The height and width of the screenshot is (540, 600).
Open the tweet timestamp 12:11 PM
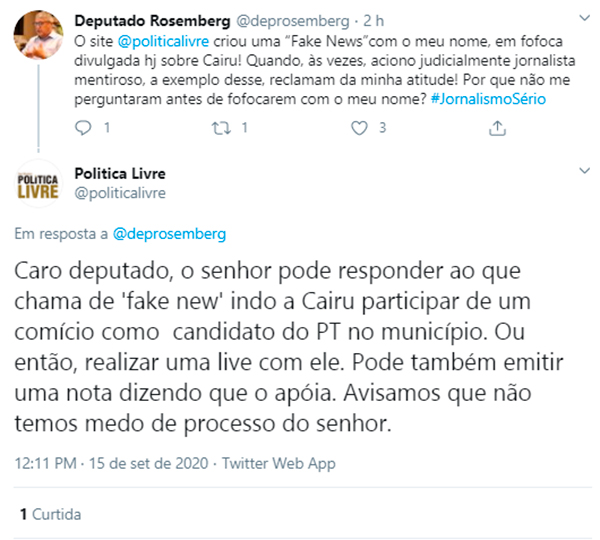tap(48, 463)
